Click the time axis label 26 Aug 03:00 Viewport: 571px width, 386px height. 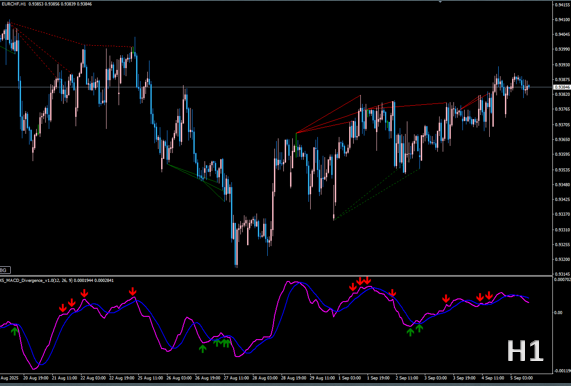click(x=179, y=378)
